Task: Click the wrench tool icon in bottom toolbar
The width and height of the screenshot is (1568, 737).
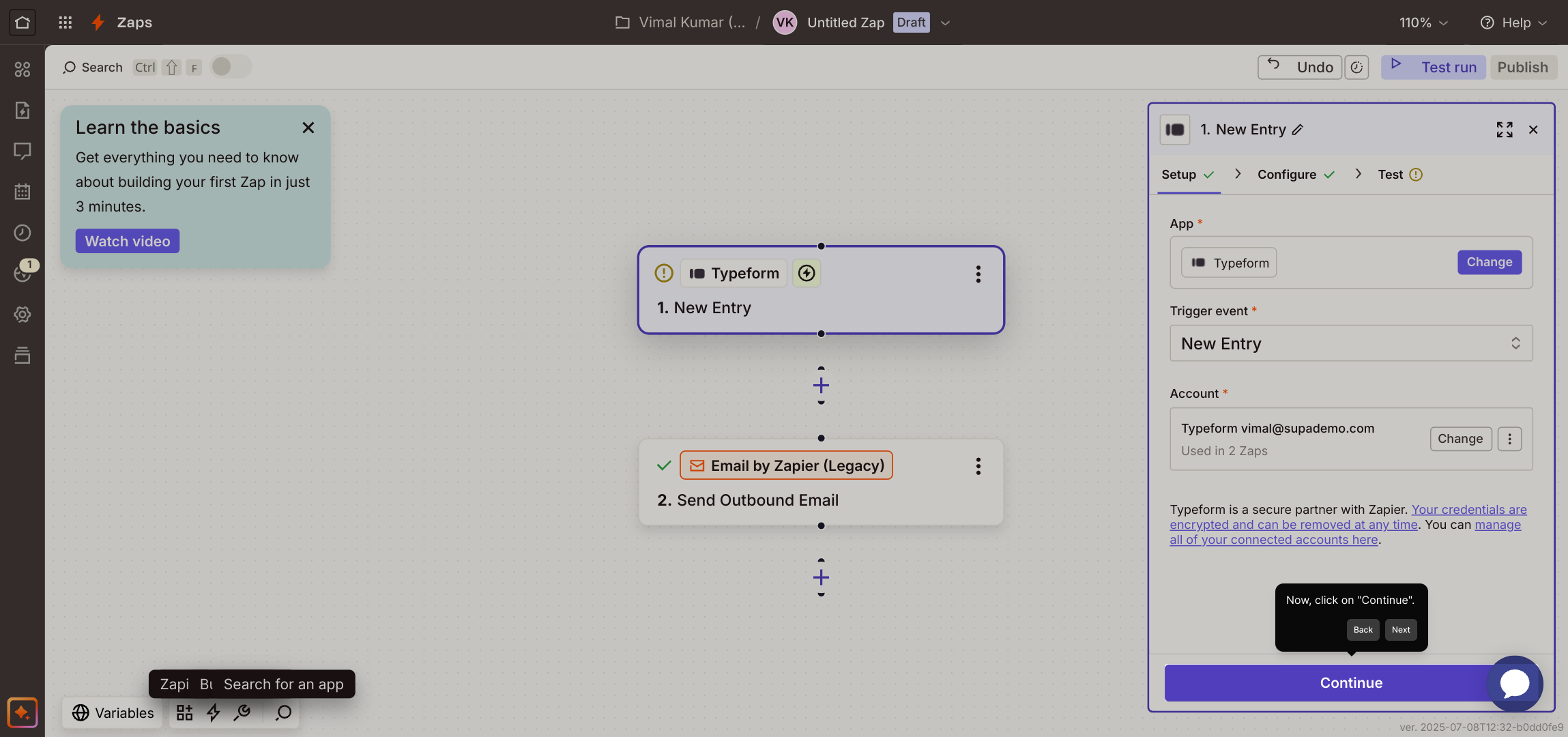Action: (x=243, y=712)
